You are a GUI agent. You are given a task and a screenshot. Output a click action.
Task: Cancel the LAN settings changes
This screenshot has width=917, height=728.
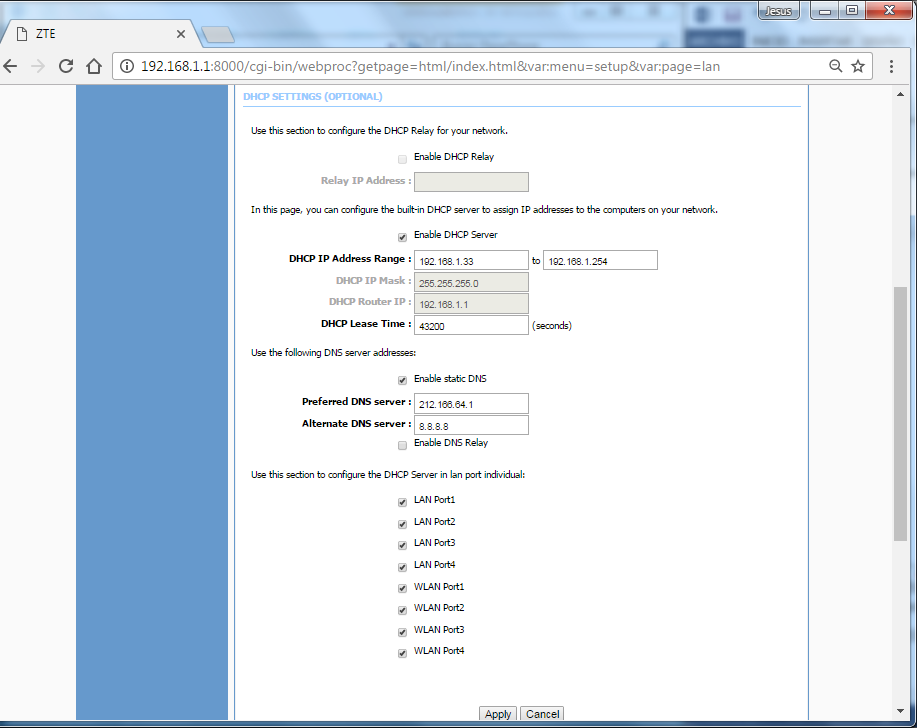pyautogui.click(x=542, y=713)
